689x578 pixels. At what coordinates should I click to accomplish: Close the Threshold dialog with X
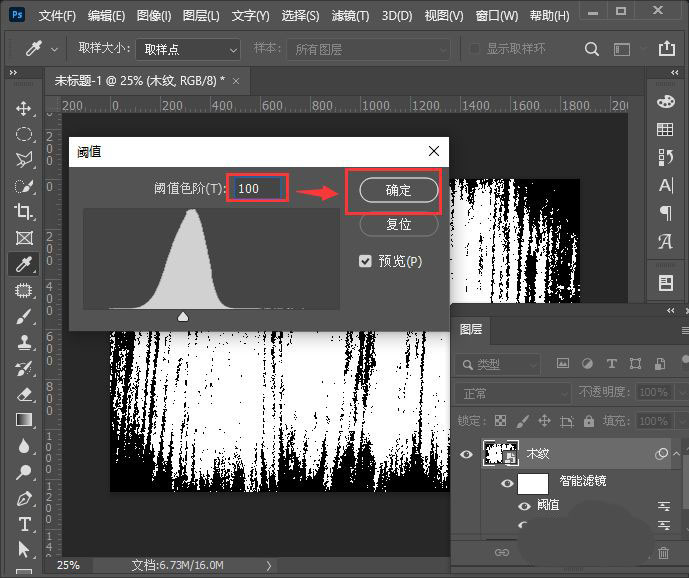coord(434,151)
